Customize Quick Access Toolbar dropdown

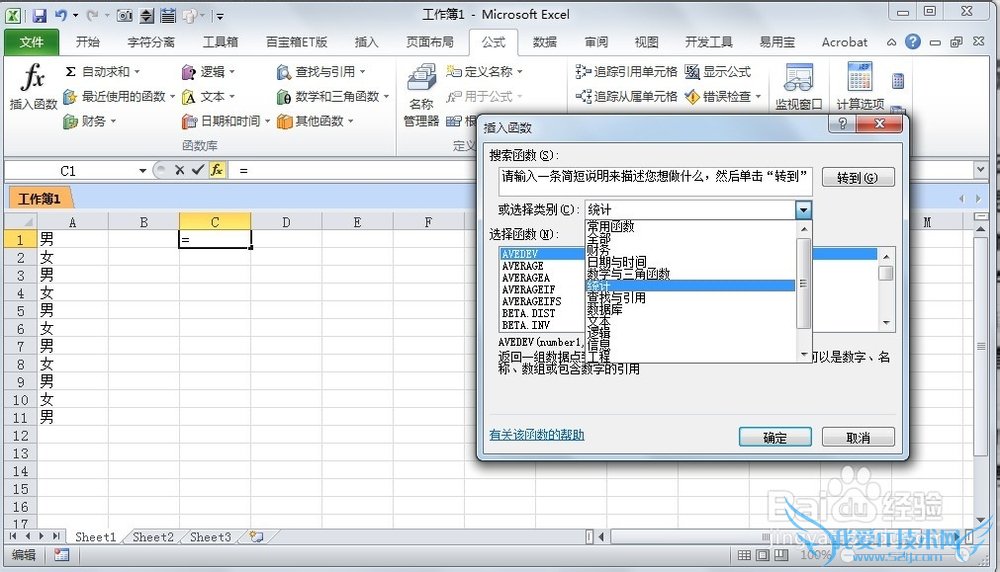tap(219, 16)
